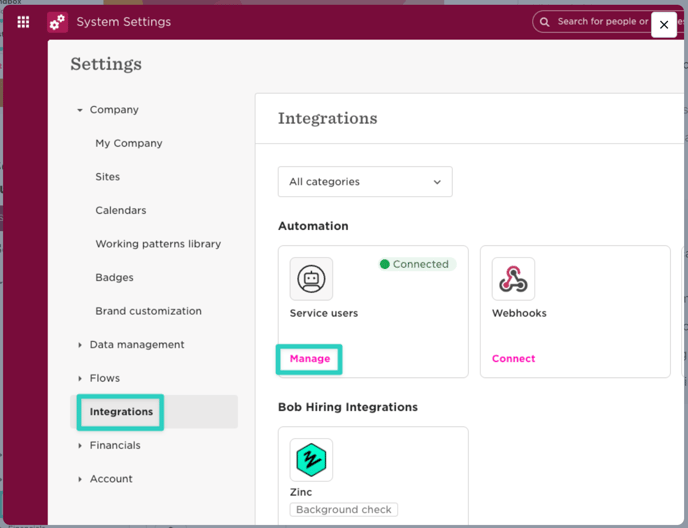Expand the Financials section
This screenshot has width=688, height=528.
[80, 445]
